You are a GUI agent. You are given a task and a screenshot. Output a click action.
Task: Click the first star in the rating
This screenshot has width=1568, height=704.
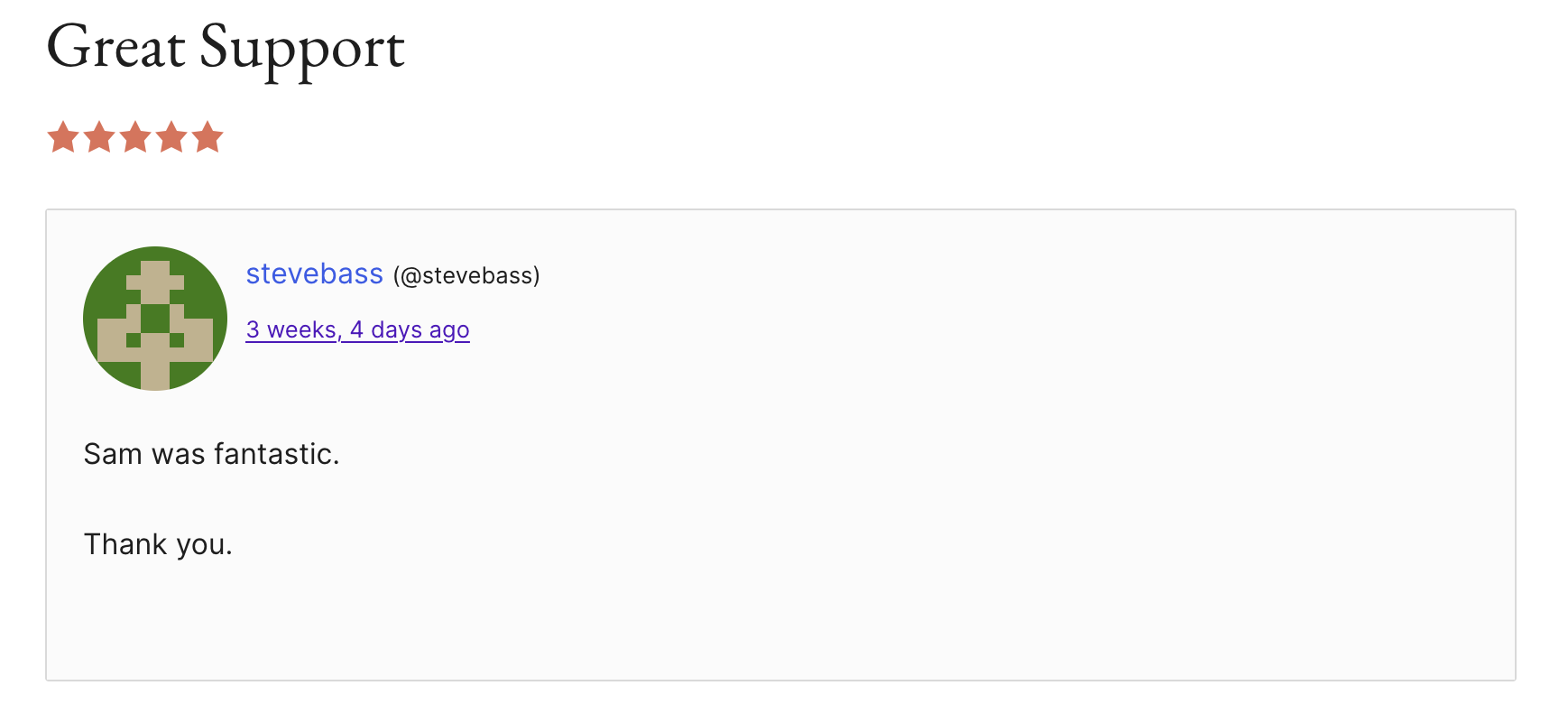pyautogui.click(x=63, y=138)
